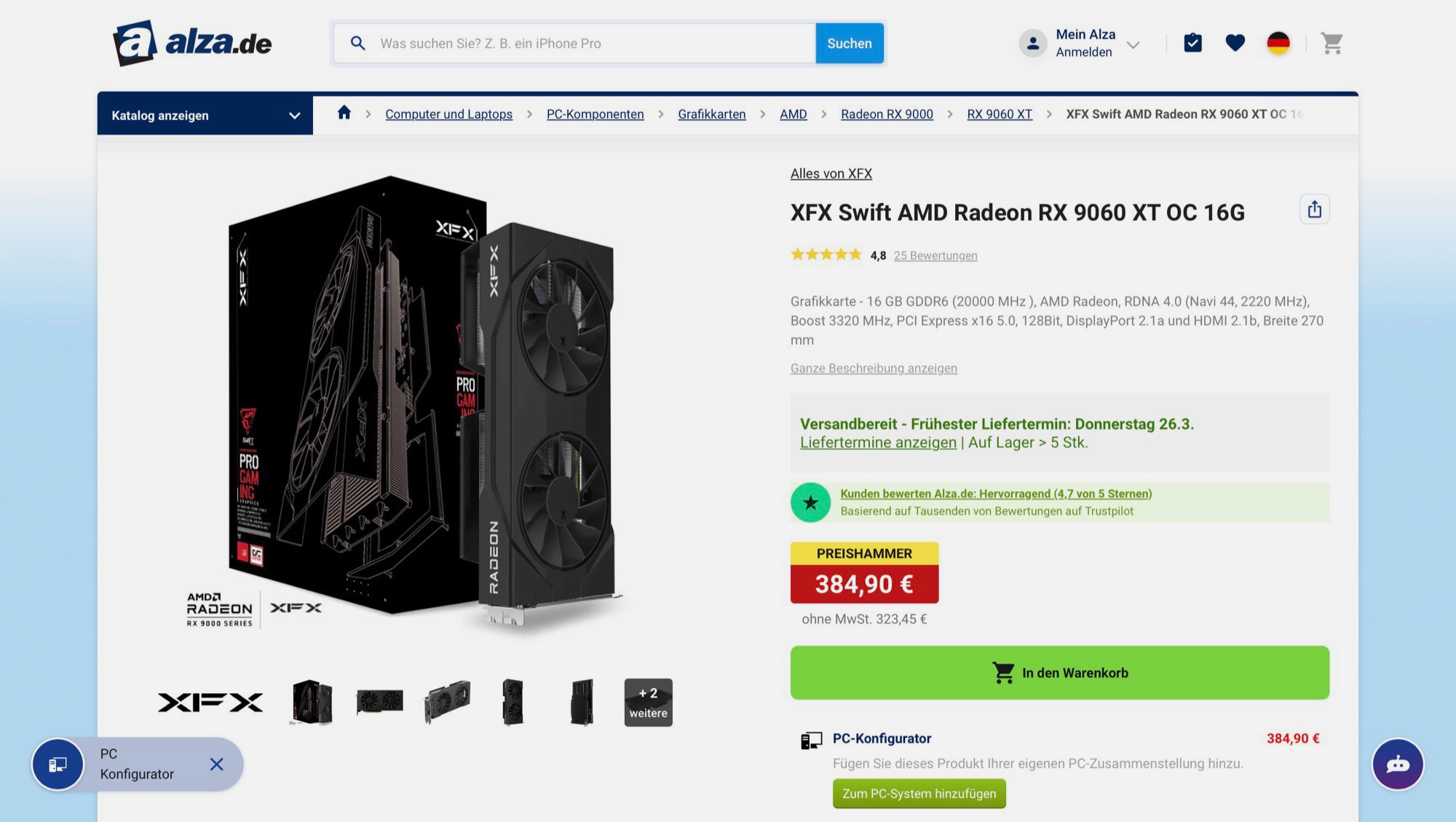The height and width of the screenshot is (822, 1456).
Task: Open the 25 Bewertungen reviews link
Action: point(935,256)
